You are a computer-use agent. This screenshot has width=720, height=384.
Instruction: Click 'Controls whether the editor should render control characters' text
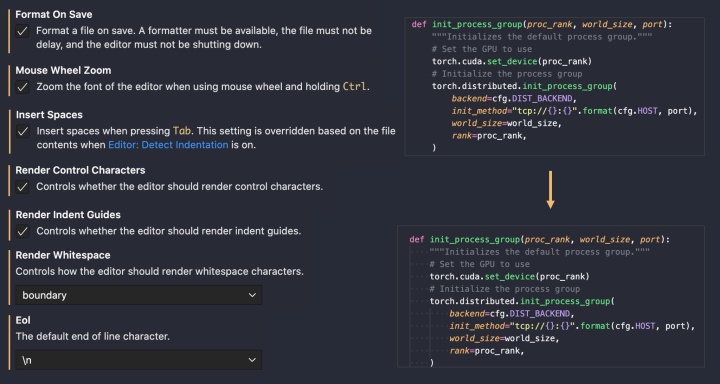click(x=180, y=187)
